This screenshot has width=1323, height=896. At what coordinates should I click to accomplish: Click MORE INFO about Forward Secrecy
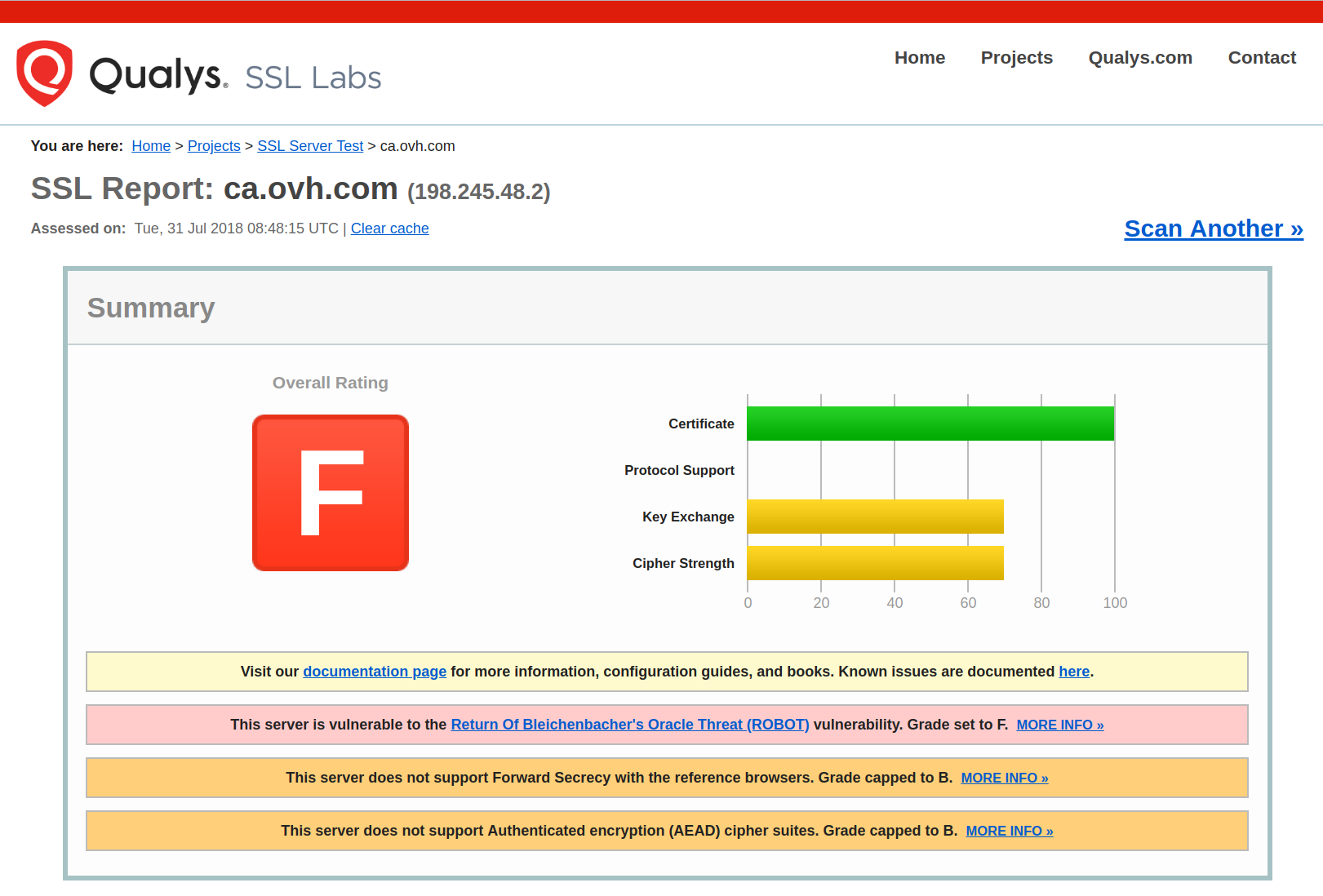click(1004, 778)
